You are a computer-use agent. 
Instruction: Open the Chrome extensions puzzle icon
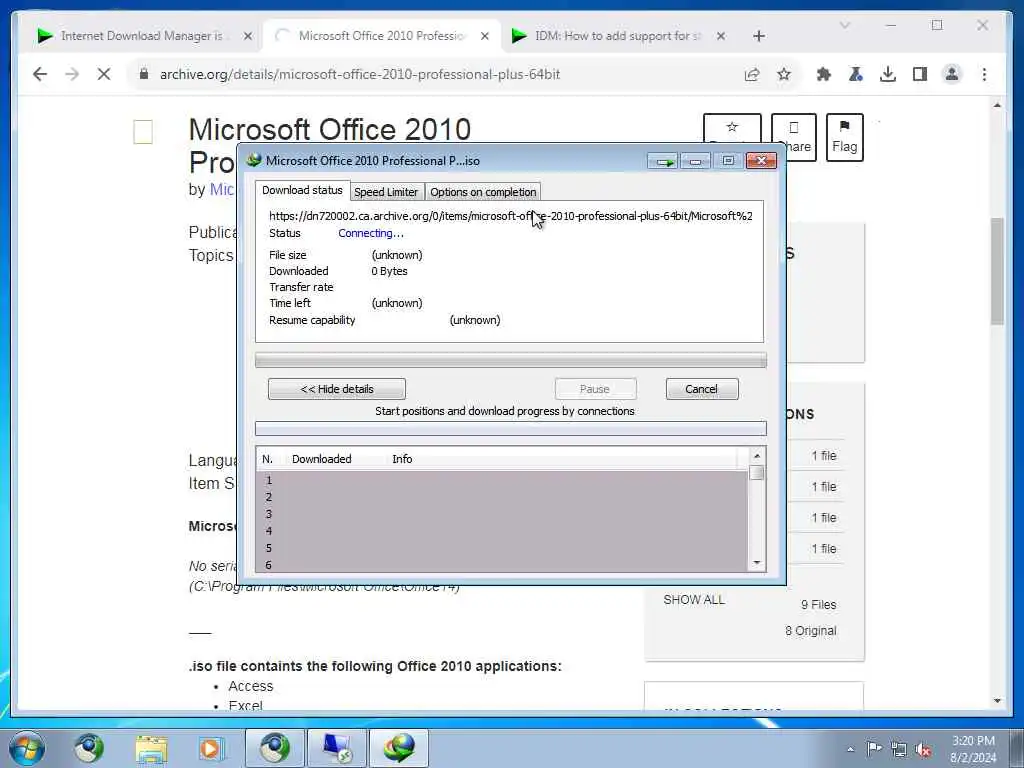(824, 74)
